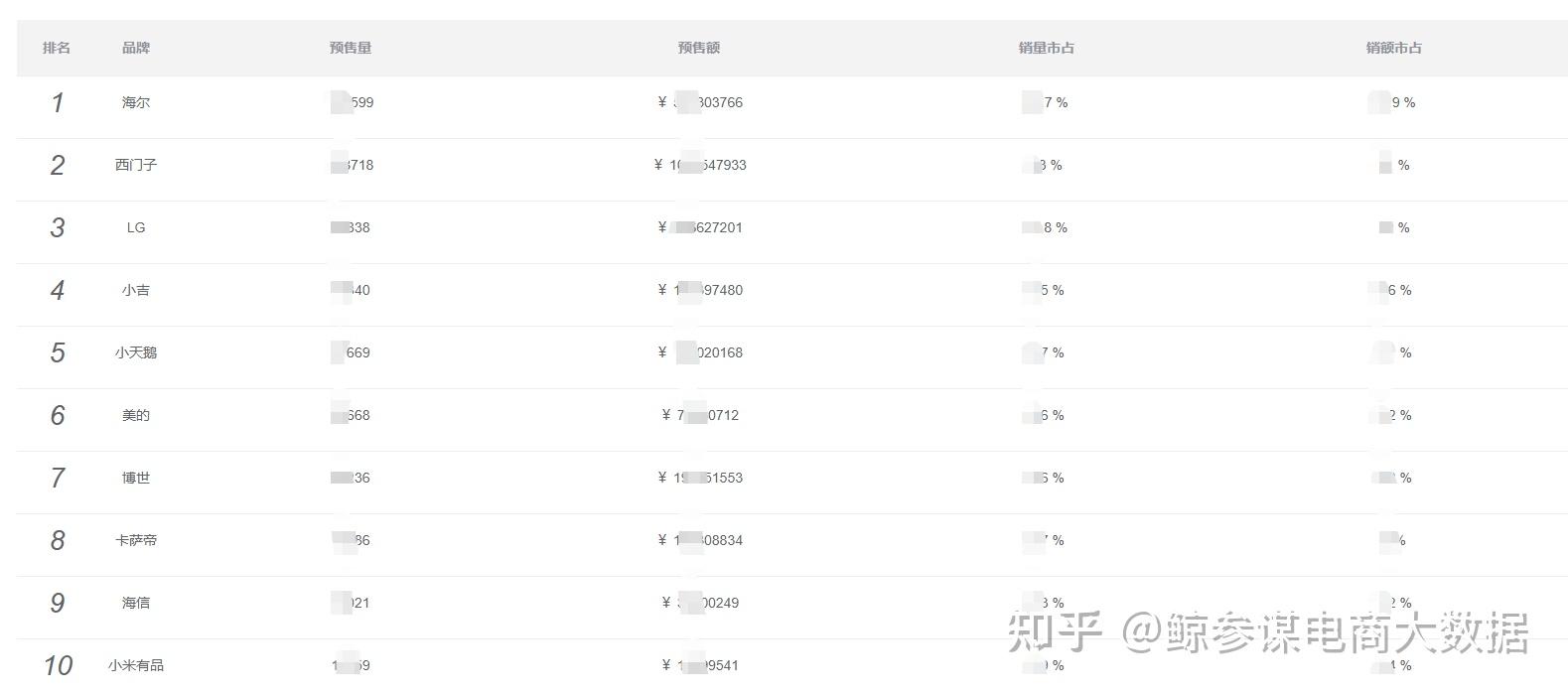Click the 小米有品 brand name

pyautogui.click(x=136, y=665)
